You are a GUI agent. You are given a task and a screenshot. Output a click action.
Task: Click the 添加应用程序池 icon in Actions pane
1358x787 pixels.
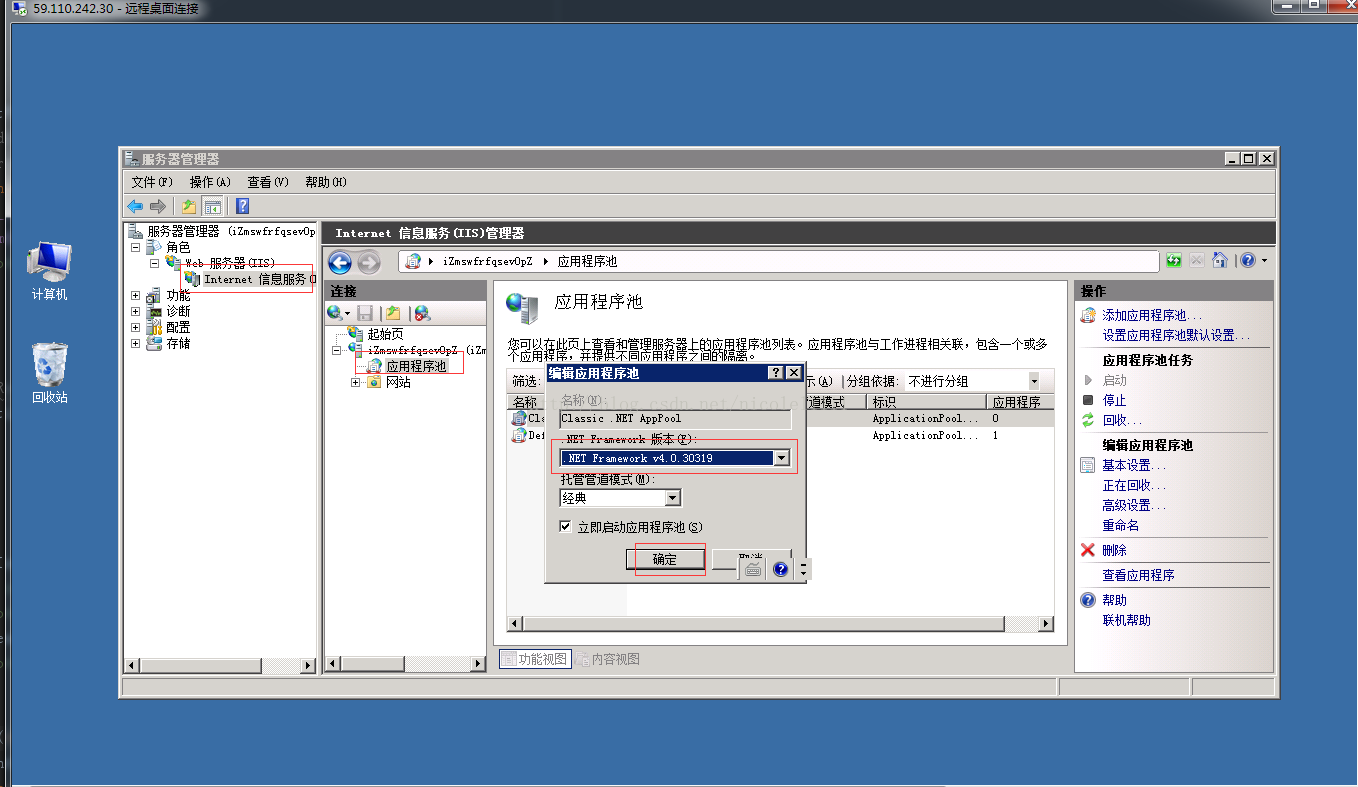[x=1088, y=315]
